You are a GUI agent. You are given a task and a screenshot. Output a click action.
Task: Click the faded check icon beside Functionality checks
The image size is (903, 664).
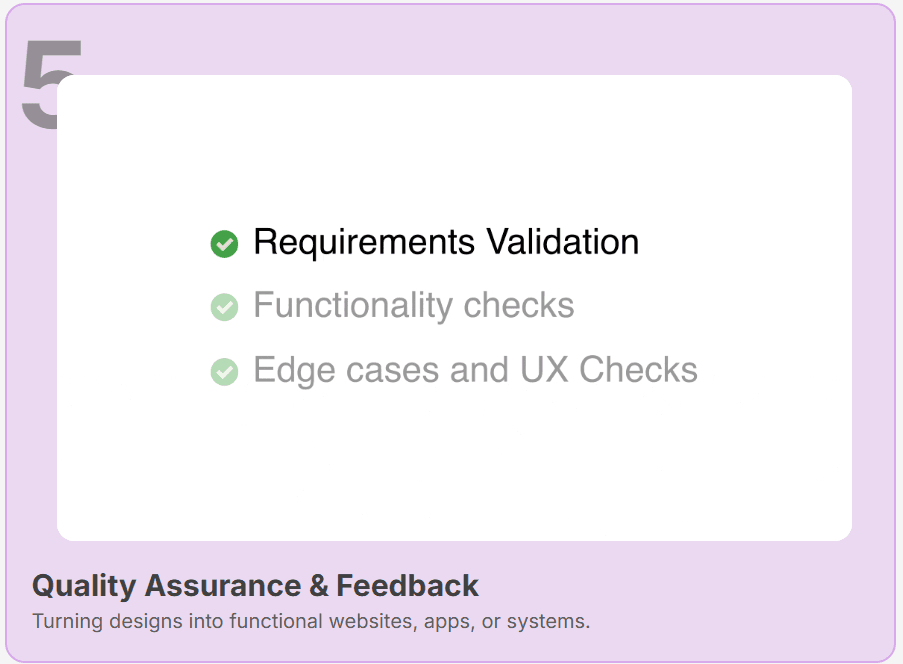[x=224, y=307]
